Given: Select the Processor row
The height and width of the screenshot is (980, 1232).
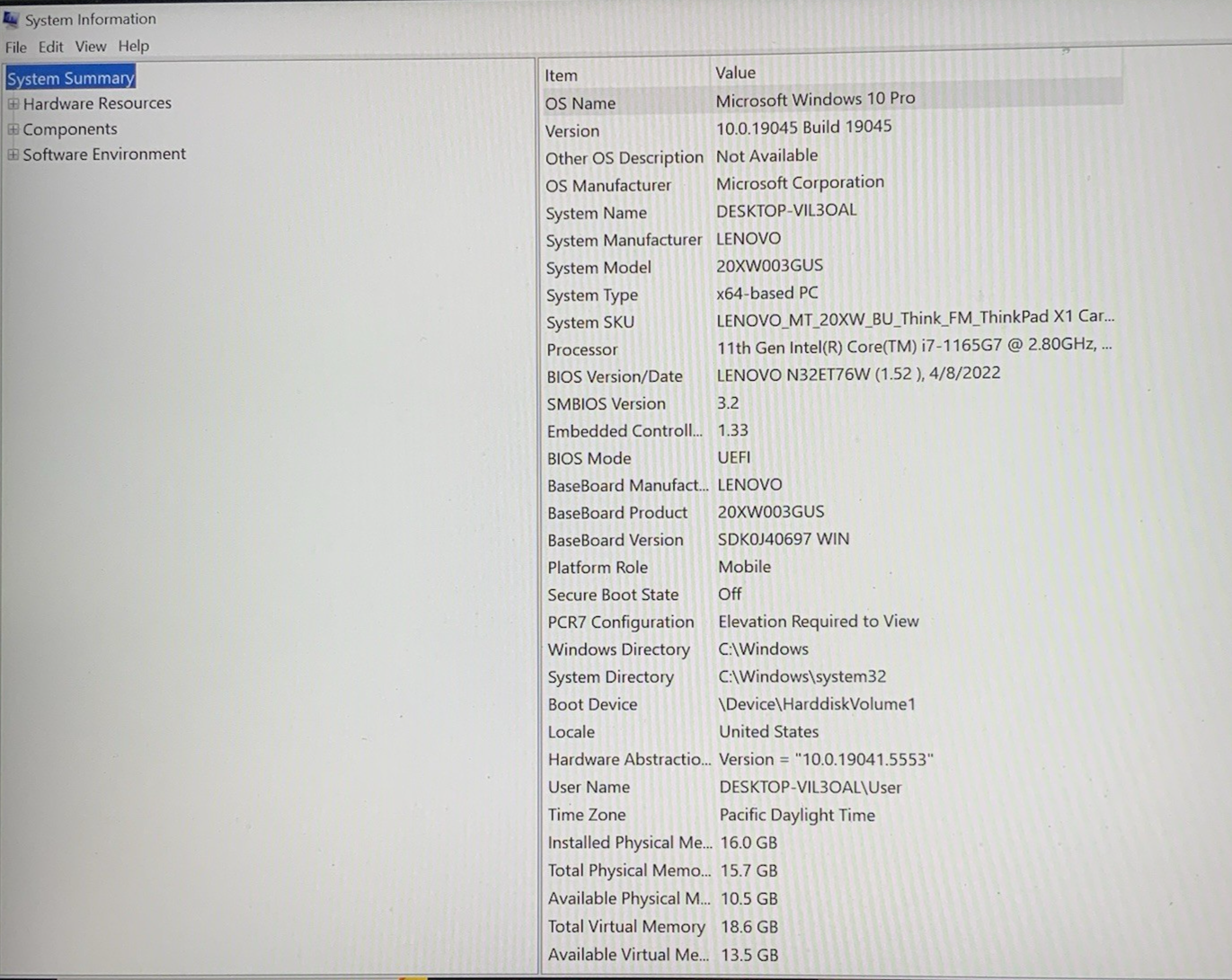Looking at the screenshot, I should point(582,349).
